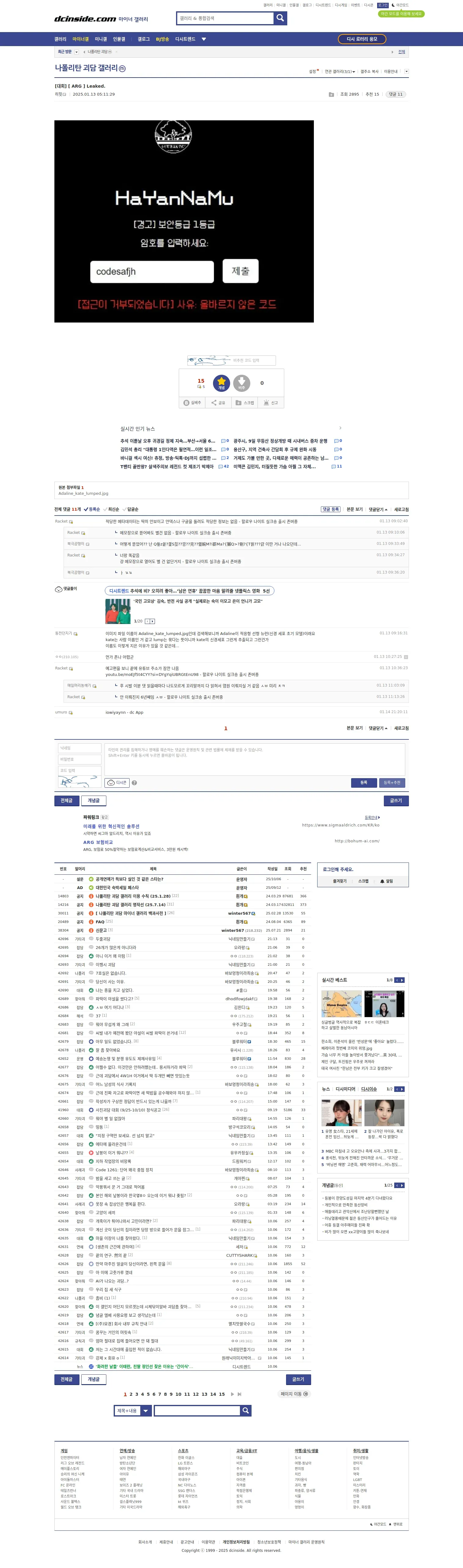This screenshot has height=1568, width=463.
Task: Click the 알림 bell in login box
Action: (386, 881)
